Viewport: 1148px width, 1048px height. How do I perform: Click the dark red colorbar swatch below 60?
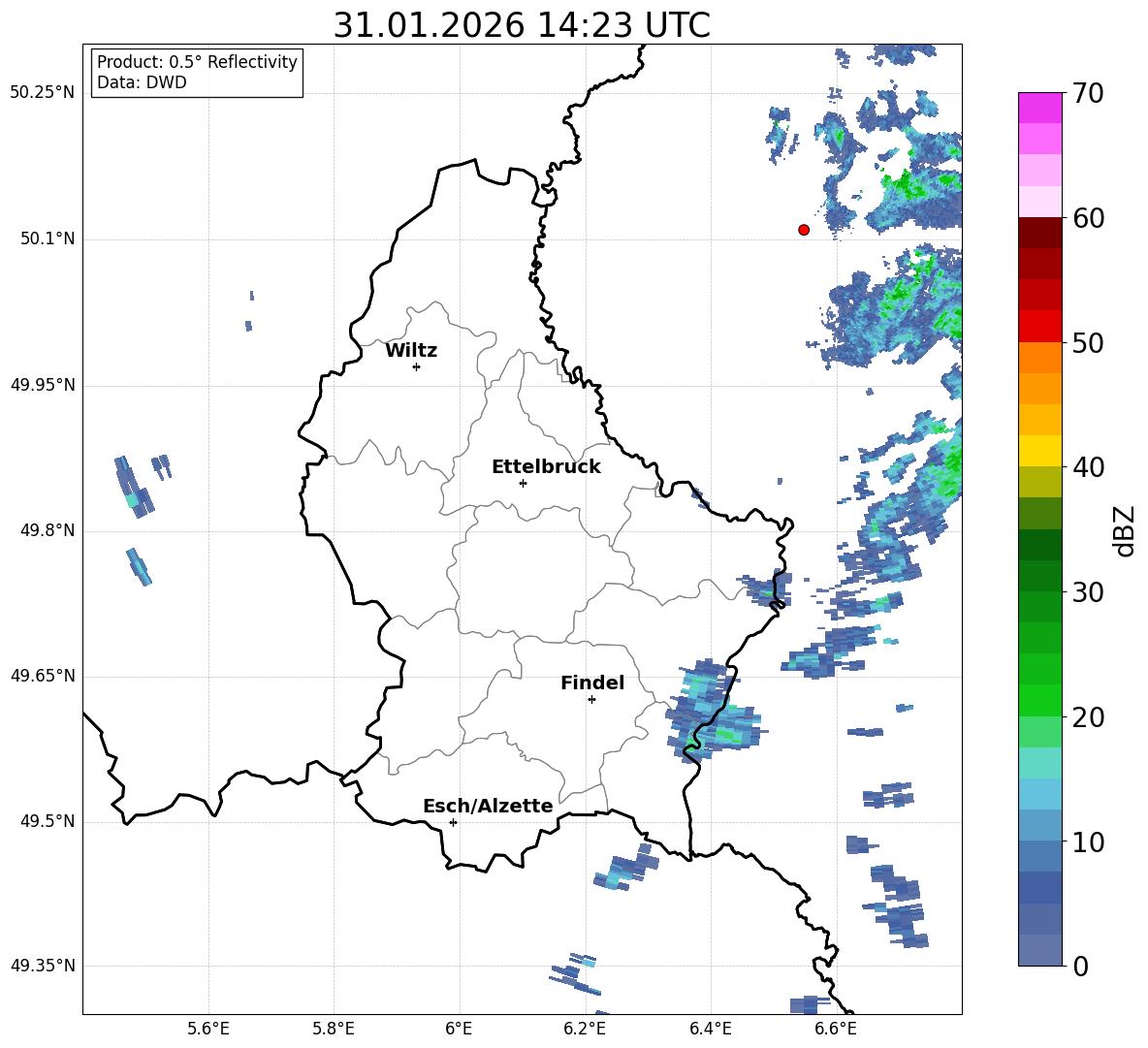coord(1039,234)
